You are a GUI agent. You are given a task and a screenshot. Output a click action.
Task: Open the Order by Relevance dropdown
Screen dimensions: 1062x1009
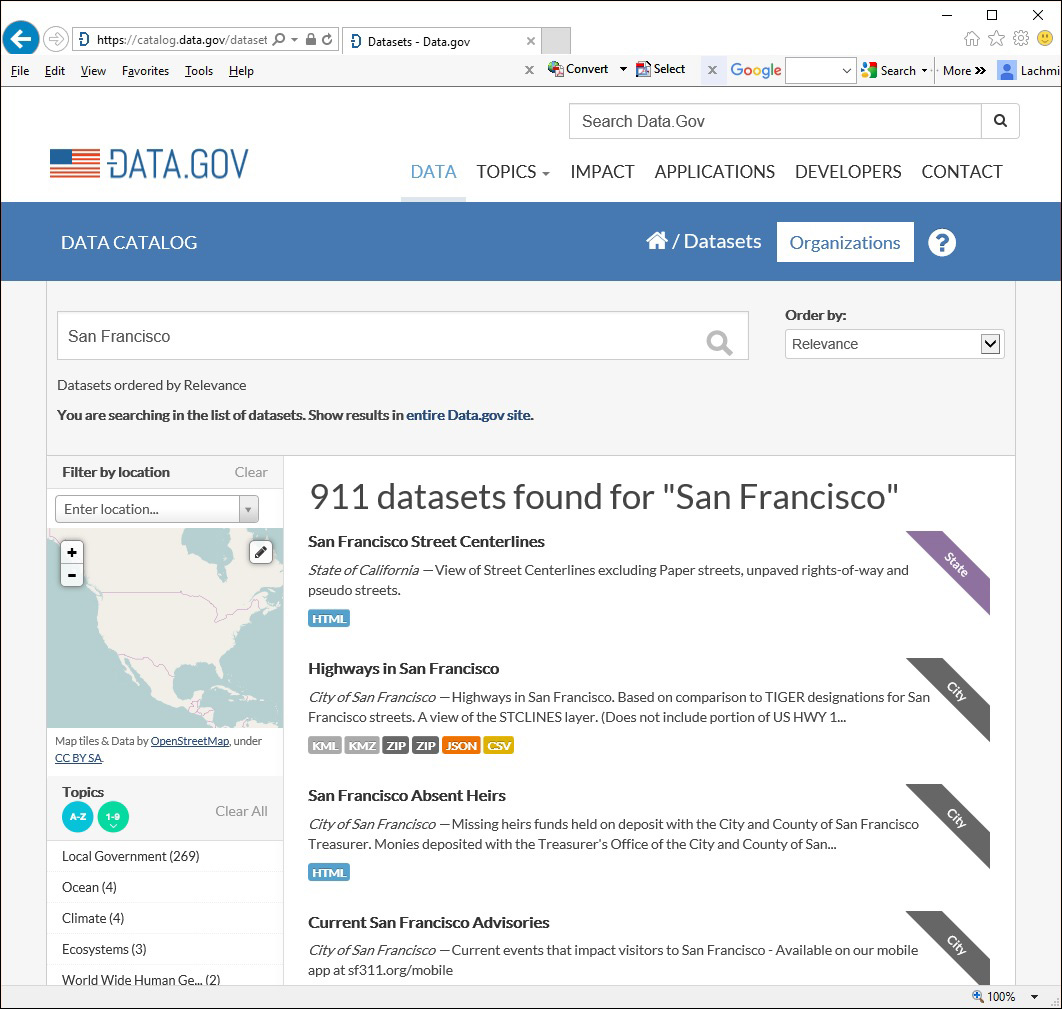[894, 344]
